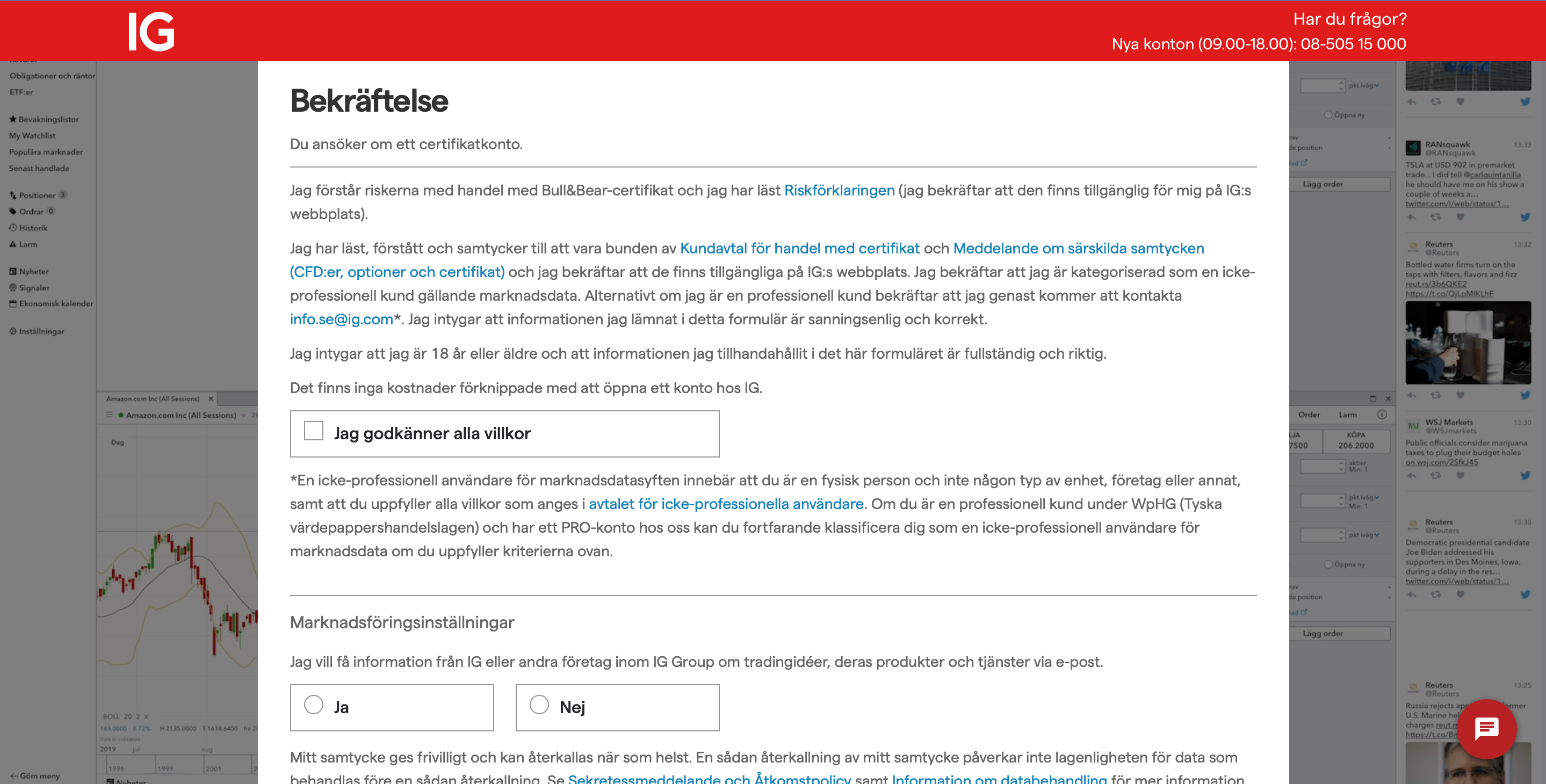Open 'Kundavtal för handel med certifikat' link
Image resolution: width=1546 pixels, height=784 pixels.
[x=799, y=248]
